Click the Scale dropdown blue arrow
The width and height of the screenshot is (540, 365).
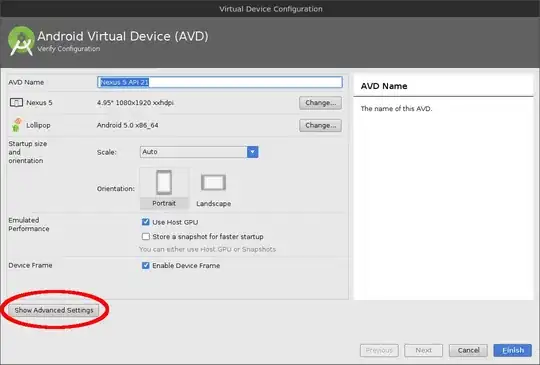point(252,152)
